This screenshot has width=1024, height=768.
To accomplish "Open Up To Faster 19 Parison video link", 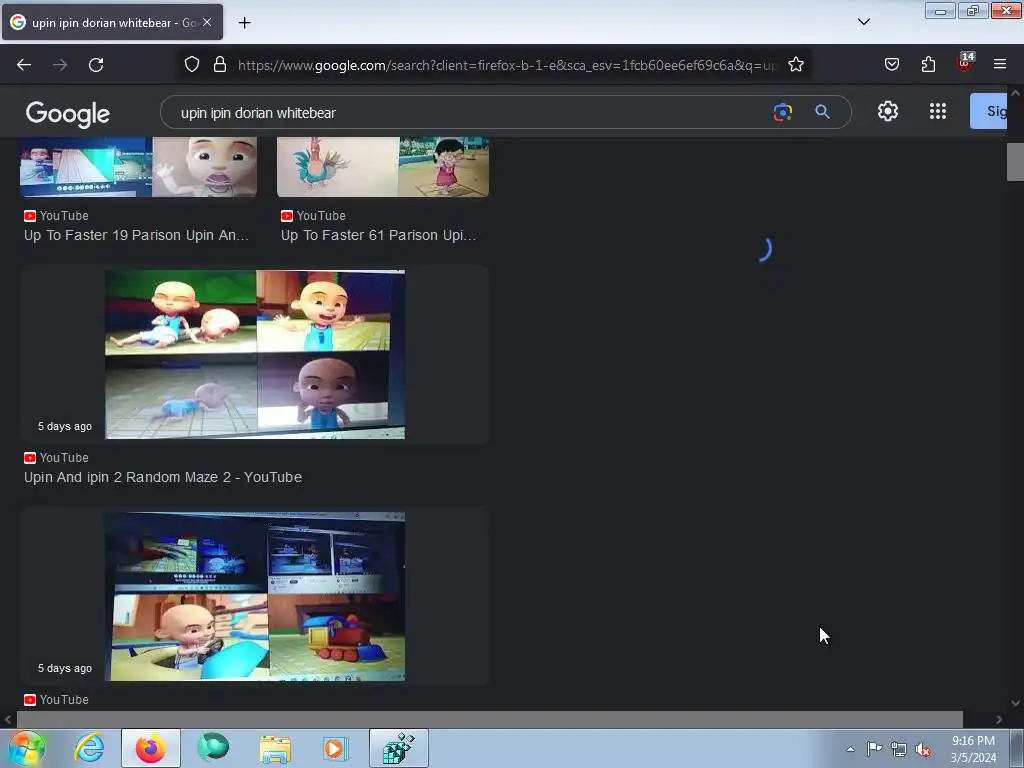I will 136,235.
